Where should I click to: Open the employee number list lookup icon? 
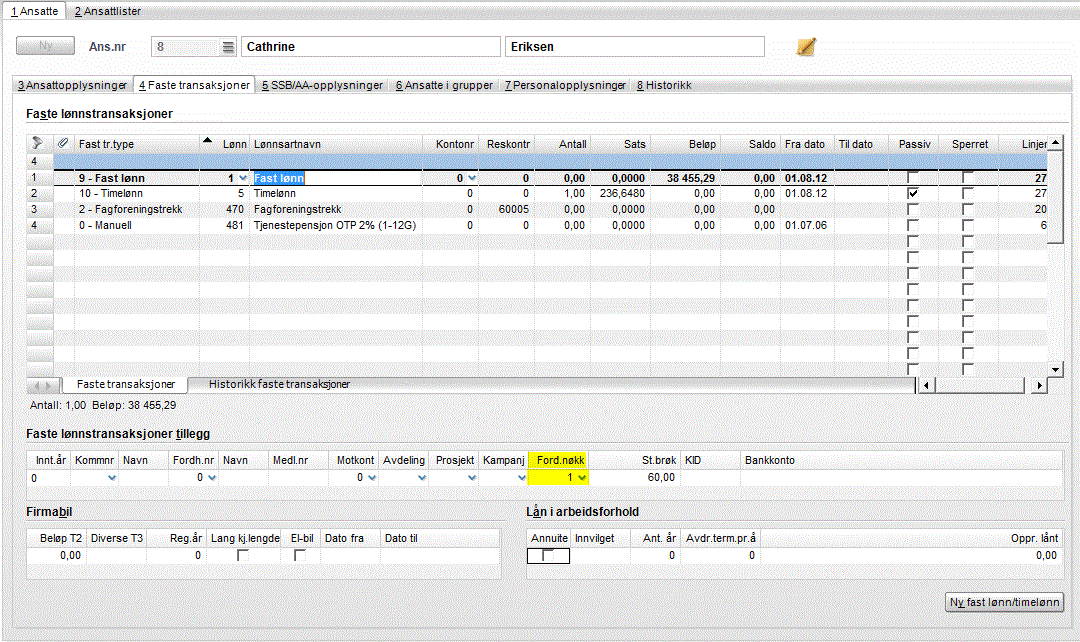[x=228, y=47]
